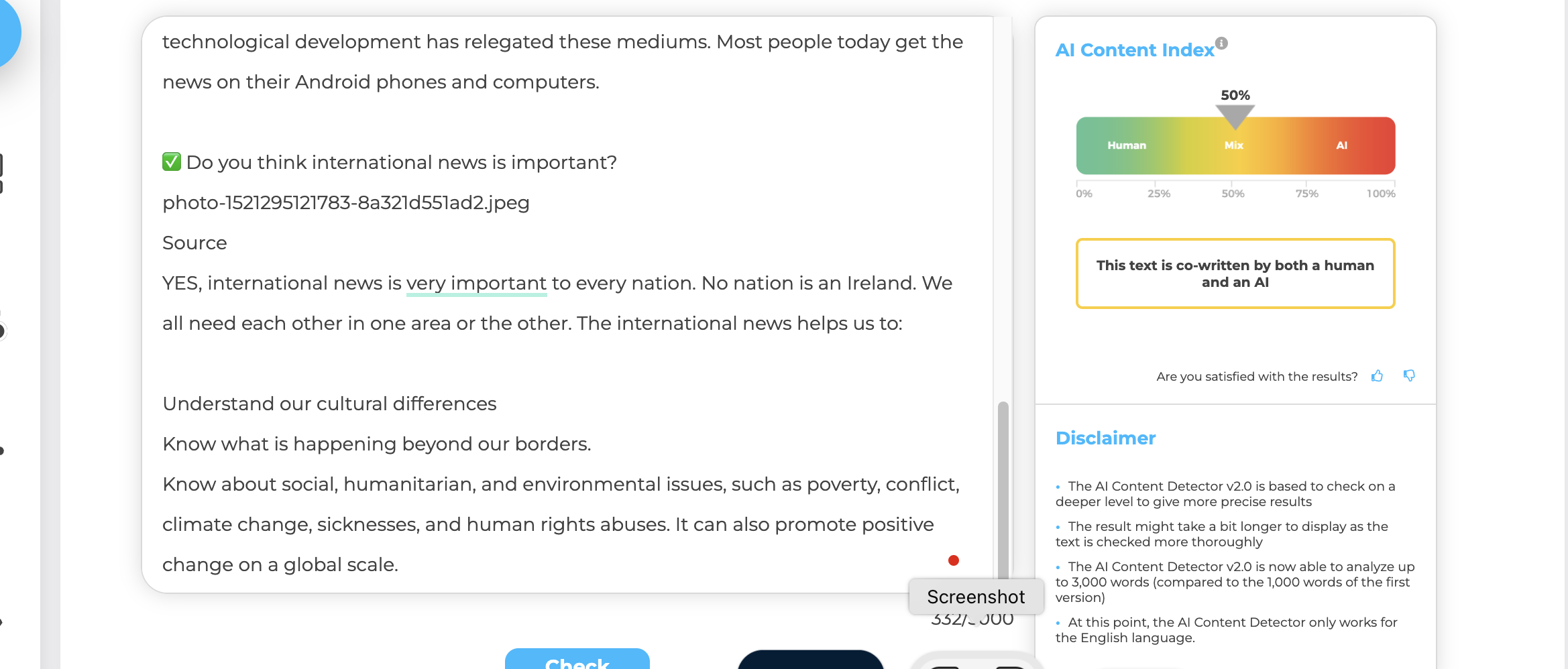Image resolution: width=1568 pixels, height=669 pixels.
Task: Click the Disclaimer heading
Action: click(1105, 438)
